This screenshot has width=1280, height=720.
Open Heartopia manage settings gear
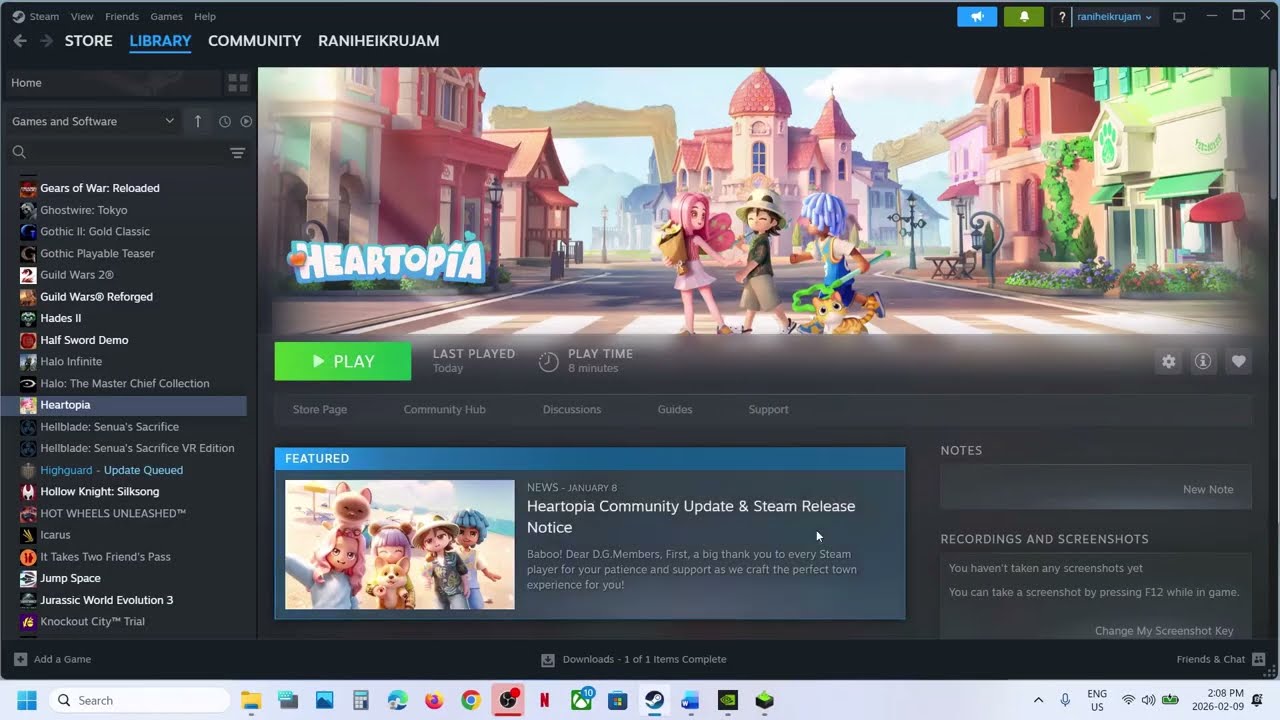pos(1168,362)
